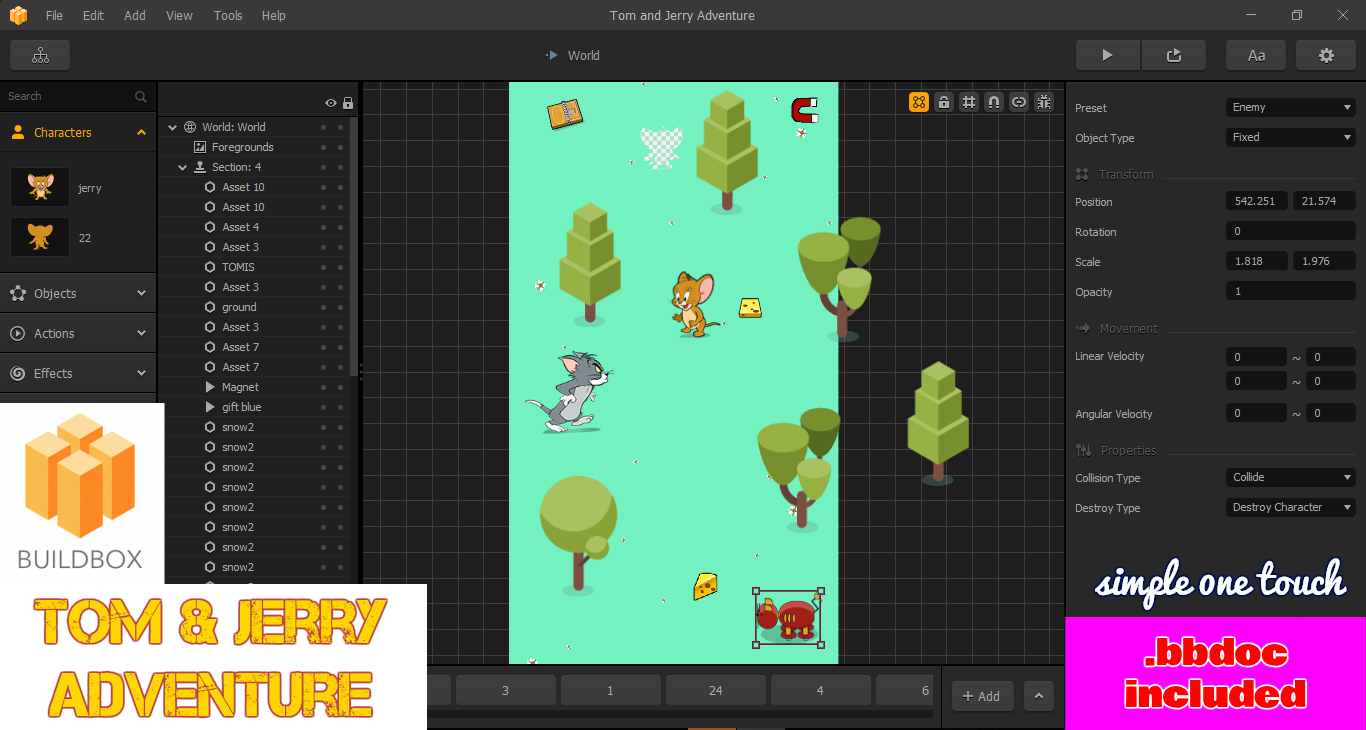
Task: Click the Buildbox logo in title bar
Action: tap(18, 15)
